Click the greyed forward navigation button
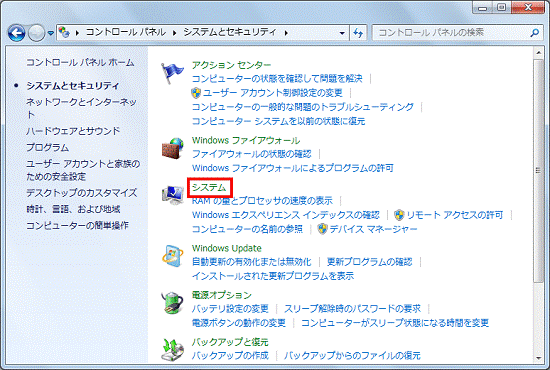Screen dimensions: 550x370 36,33
